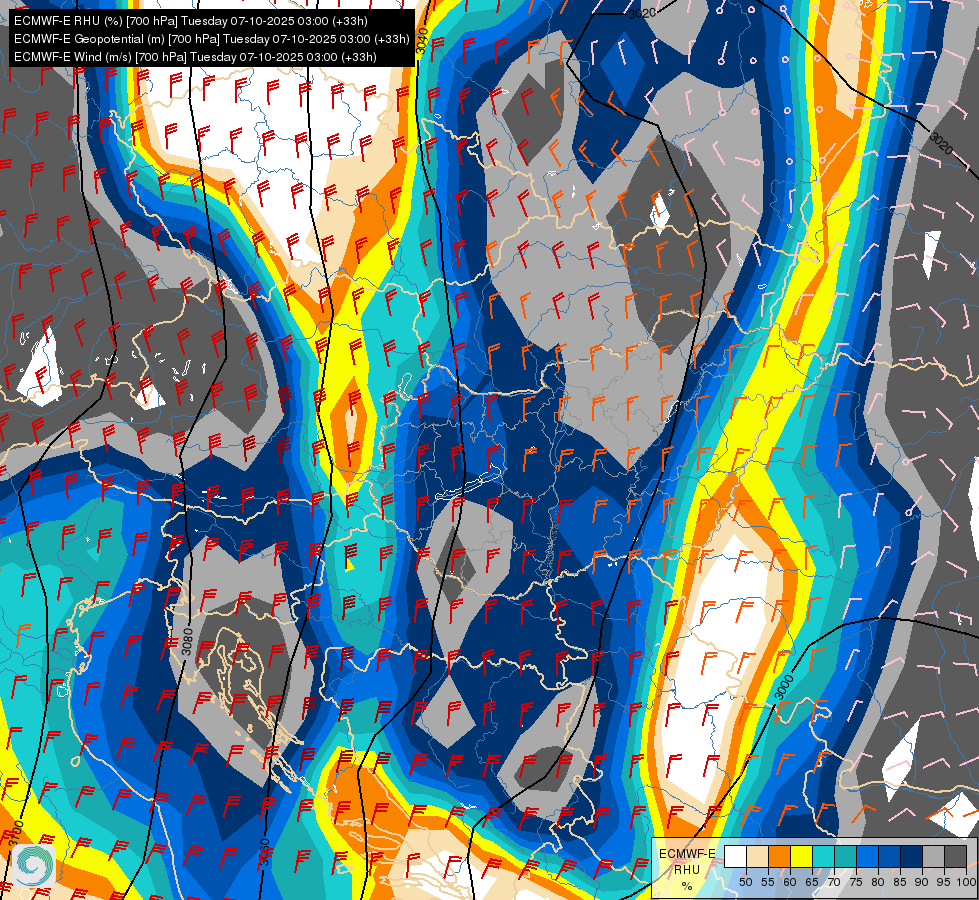This screenshot has height=900, width=979.
Task: Click the legend label 'RHU'
Action: [687, 869]
